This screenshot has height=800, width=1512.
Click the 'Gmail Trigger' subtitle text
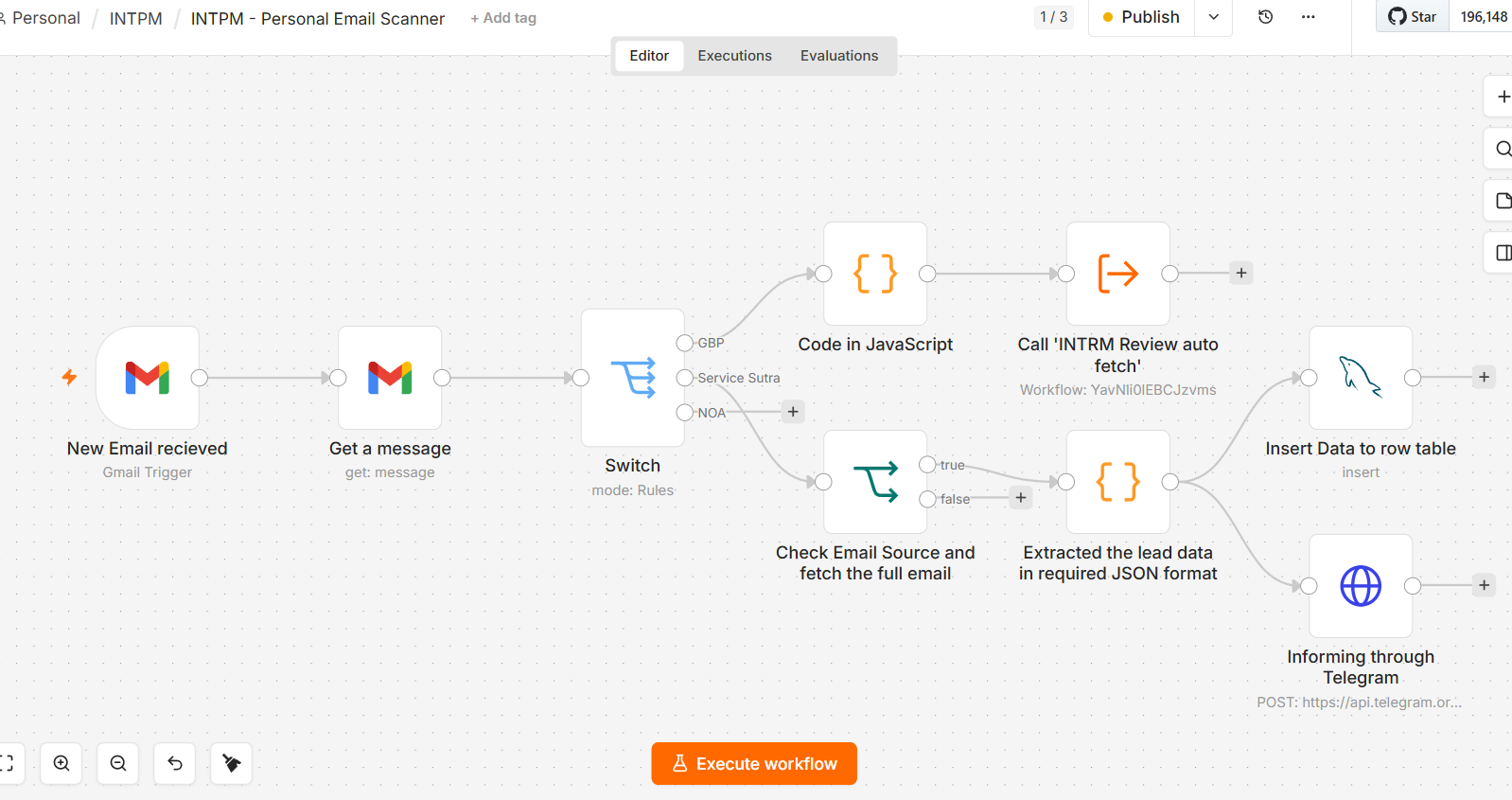(x=148, y=472)
